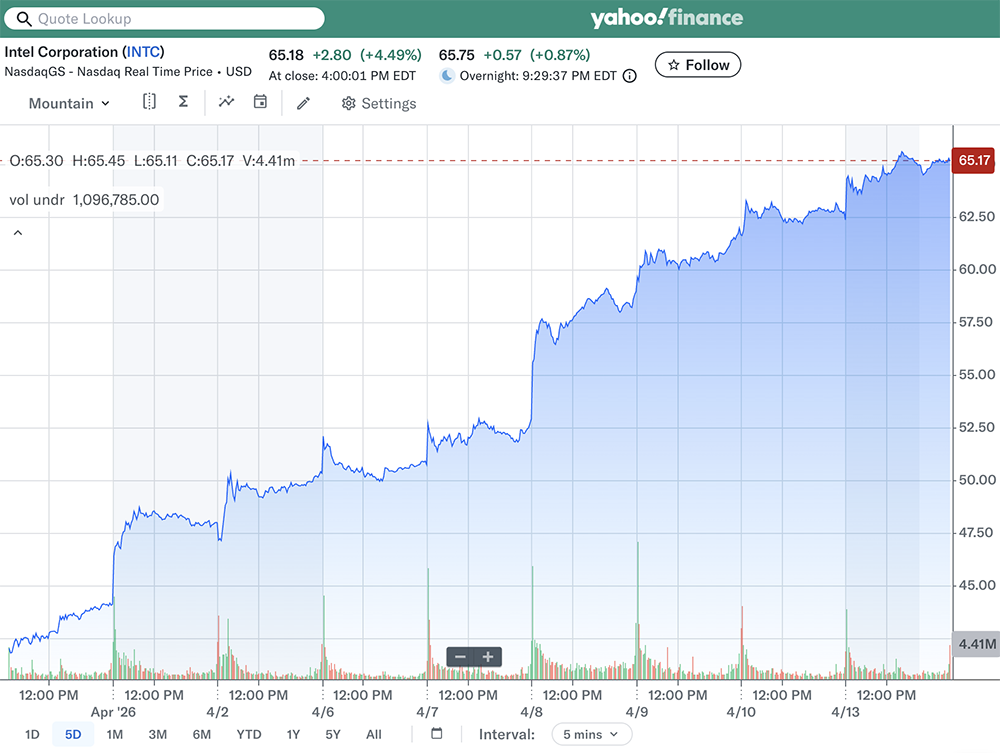The width and height of the screenshot is (1000, 753).
Task: Follow the Intel stock
Action: point(698,65)
